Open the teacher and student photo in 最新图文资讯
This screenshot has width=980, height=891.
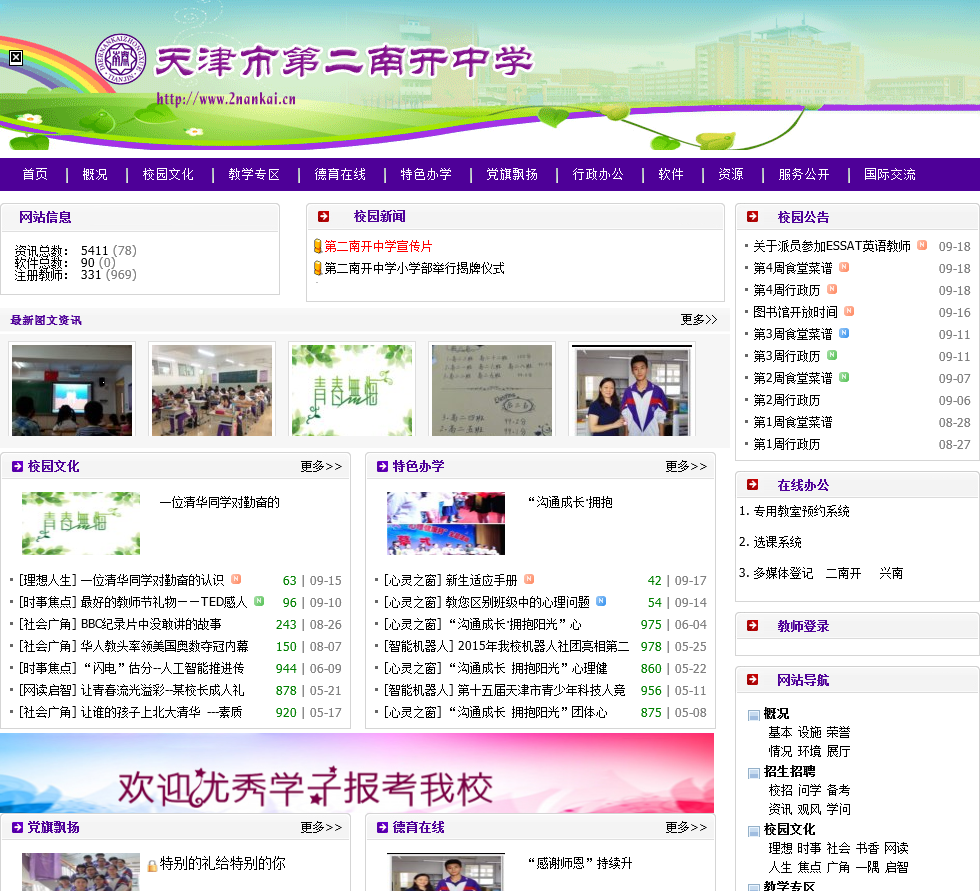(x=632, y=390)
